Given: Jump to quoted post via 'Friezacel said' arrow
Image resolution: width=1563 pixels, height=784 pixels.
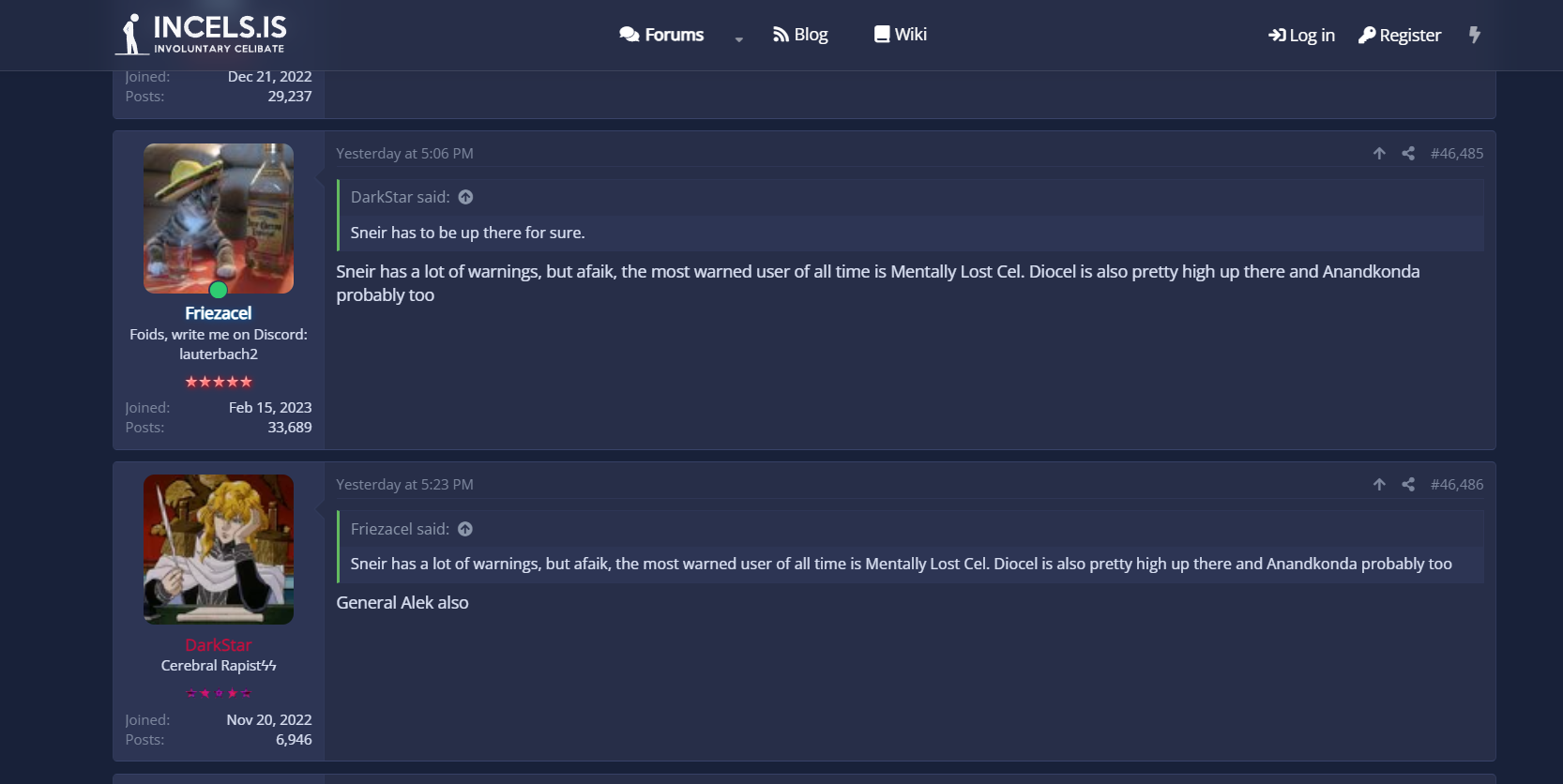Looking at the screenshot, I should click(465, 529).
